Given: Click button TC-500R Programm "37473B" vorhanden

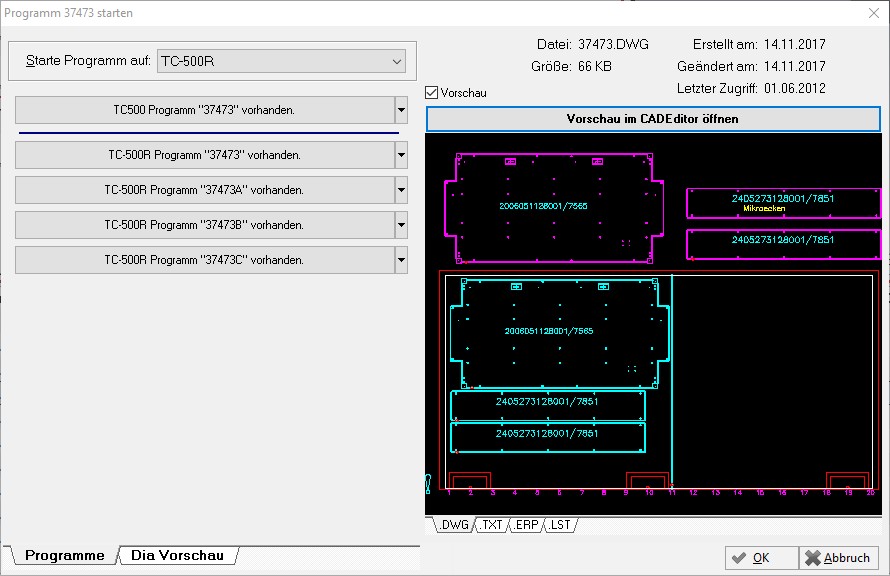Looking at the screenshot, I should click(x=205, y=225).
